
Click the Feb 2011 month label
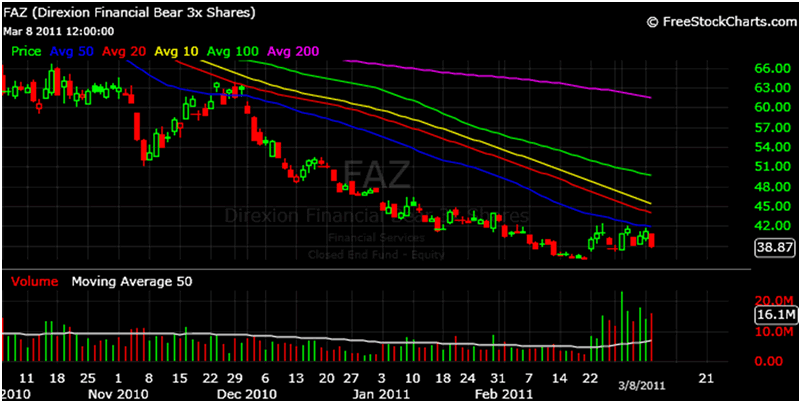[x=504, y=394]
